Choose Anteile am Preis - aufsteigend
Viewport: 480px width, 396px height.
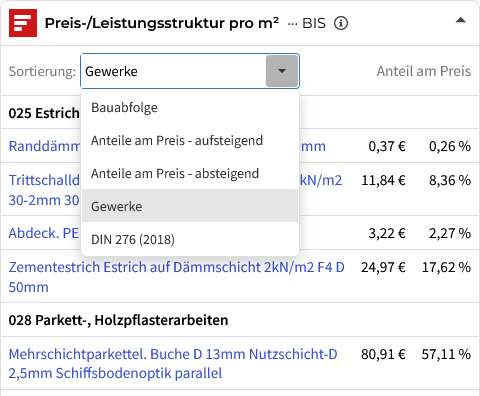(x=190, y=140)
